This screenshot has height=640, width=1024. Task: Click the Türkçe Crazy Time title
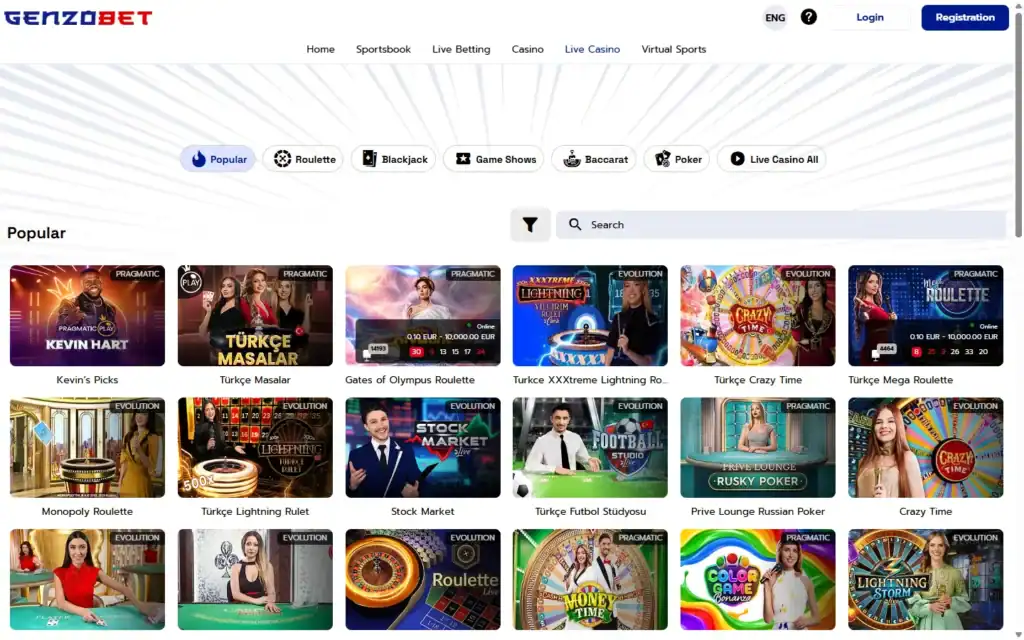[x=758, y=379]
